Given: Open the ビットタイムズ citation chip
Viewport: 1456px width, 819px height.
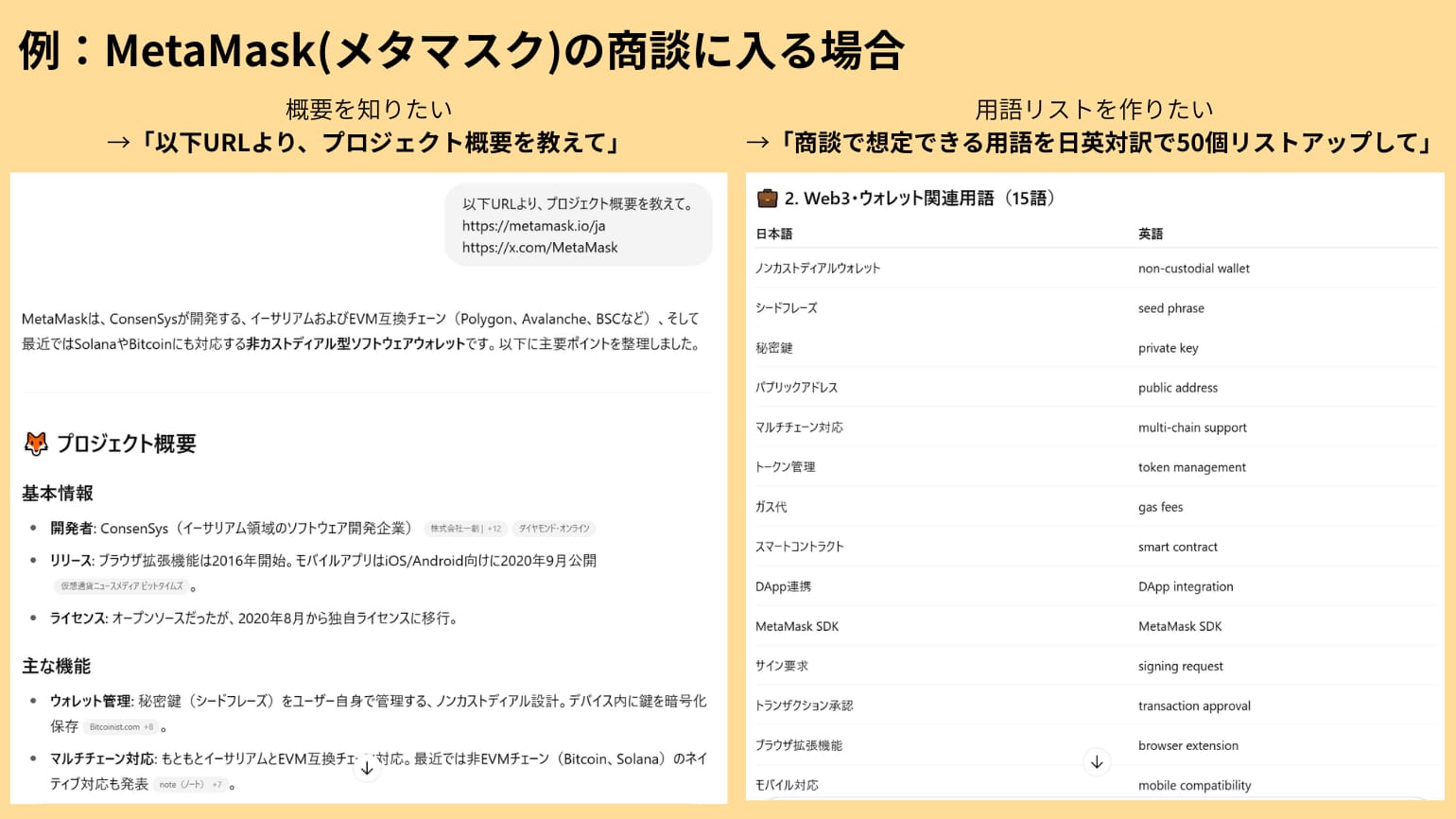Looking at the screenshot, I should click(122, 586).
